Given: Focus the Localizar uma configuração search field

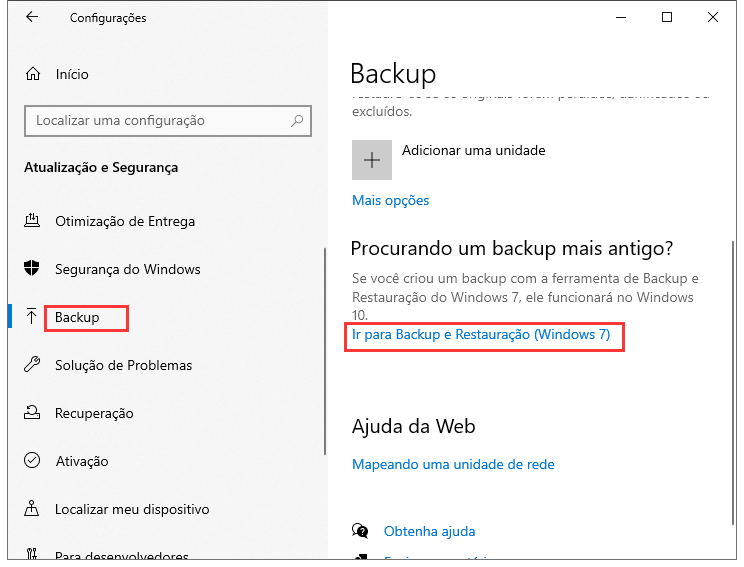Looking at the screenshot, I should (x=155, y=121).
